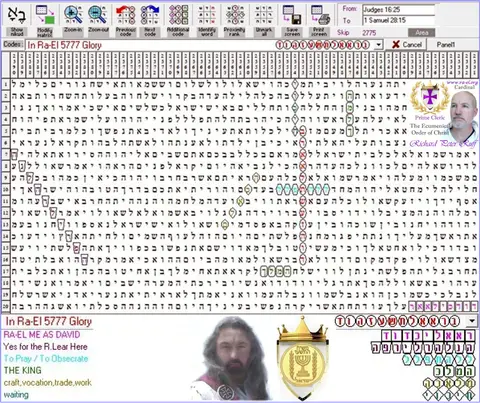Click the red circled Hebrew code above legend

397,321
